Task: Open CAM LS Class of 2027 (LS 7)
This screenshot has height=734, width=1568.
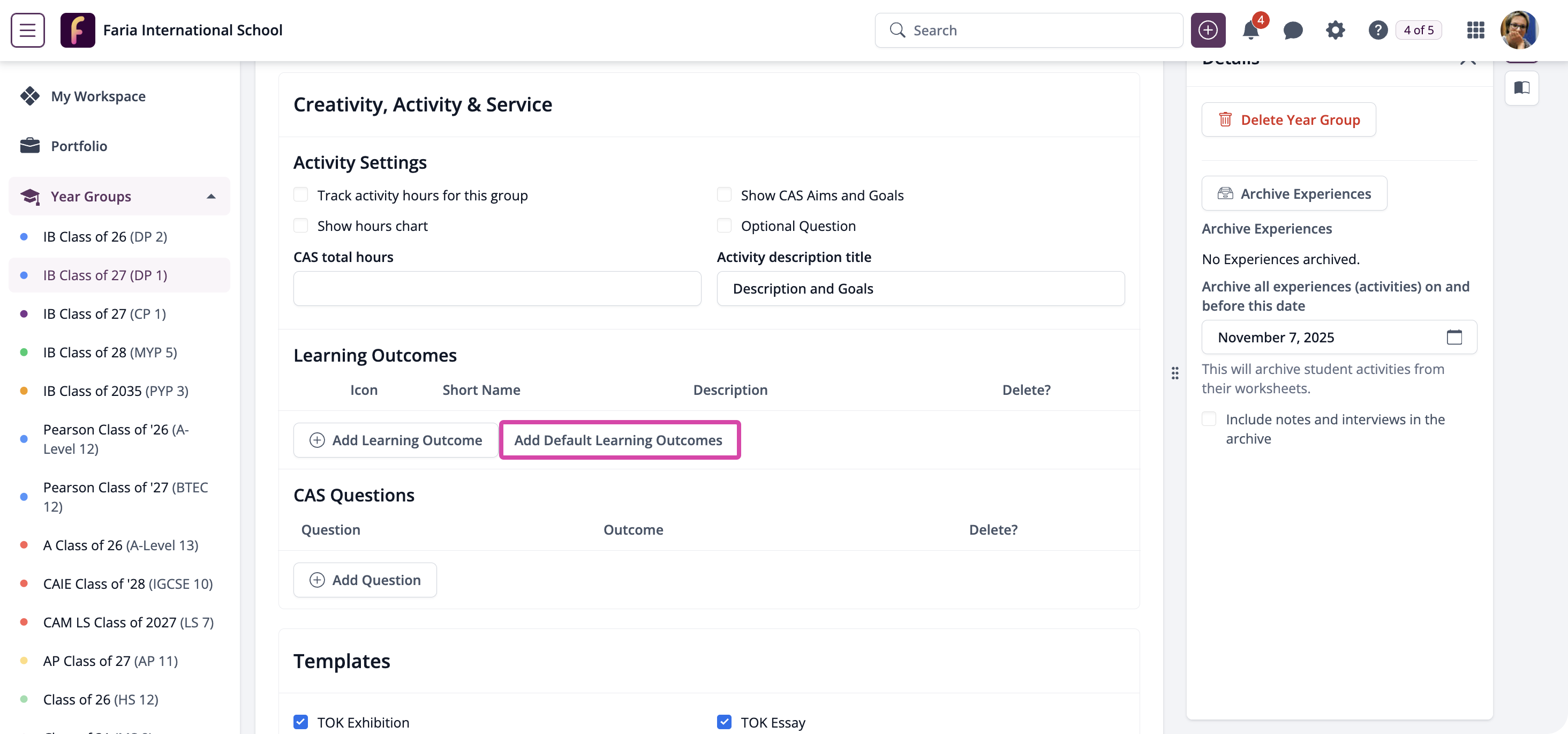Action: (119, 622)
